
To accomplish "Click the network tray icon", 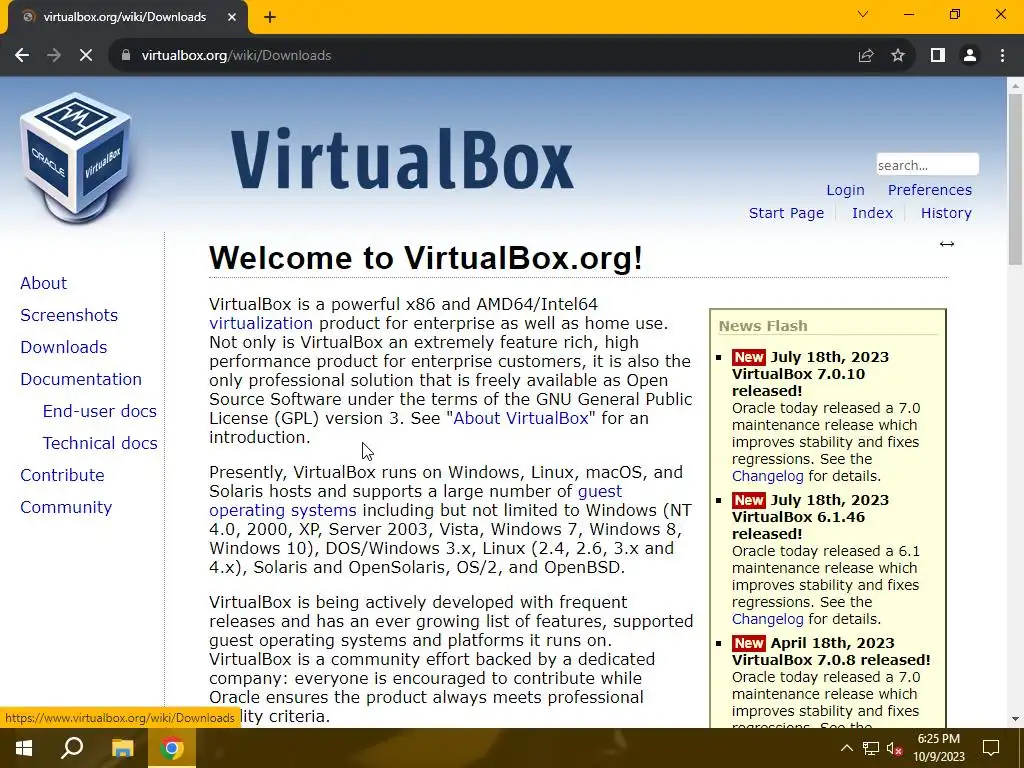I will 871,748.
